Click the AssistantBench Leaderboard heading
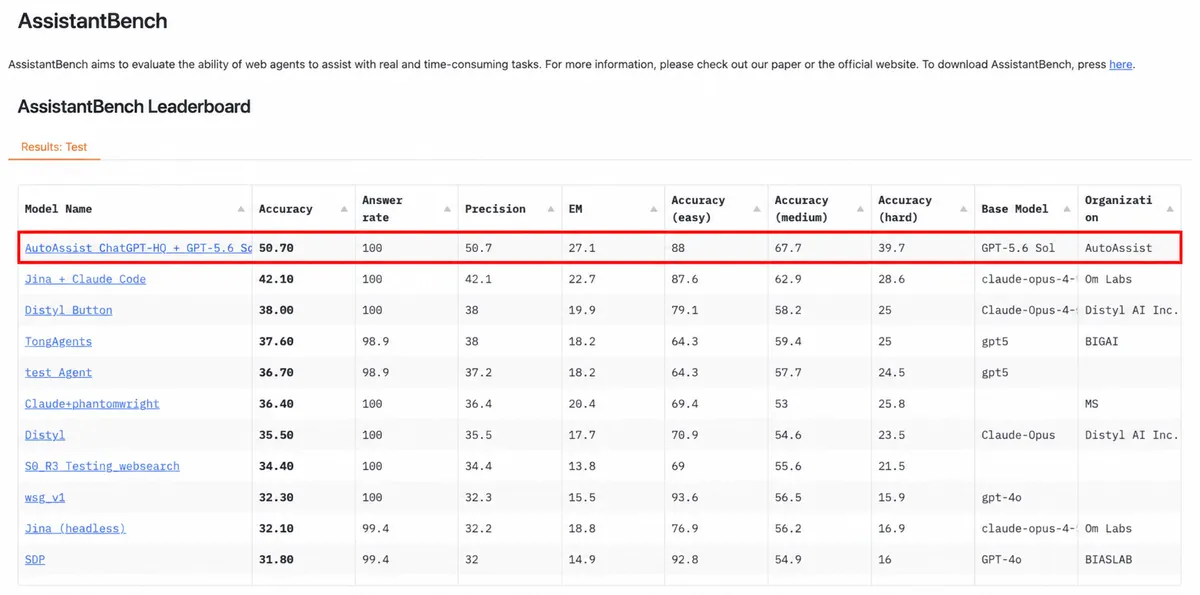 134,106
